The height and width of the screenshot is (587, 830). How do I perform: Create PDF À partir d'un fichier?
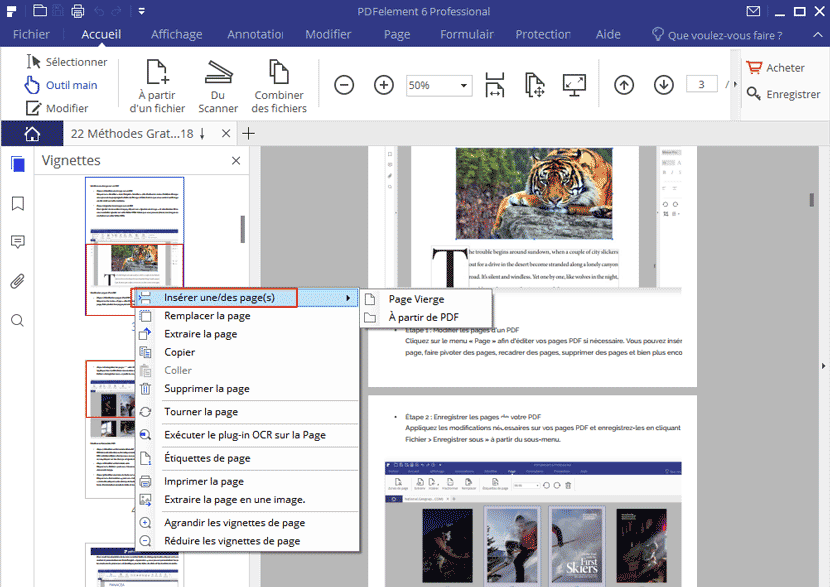[157, 86]
